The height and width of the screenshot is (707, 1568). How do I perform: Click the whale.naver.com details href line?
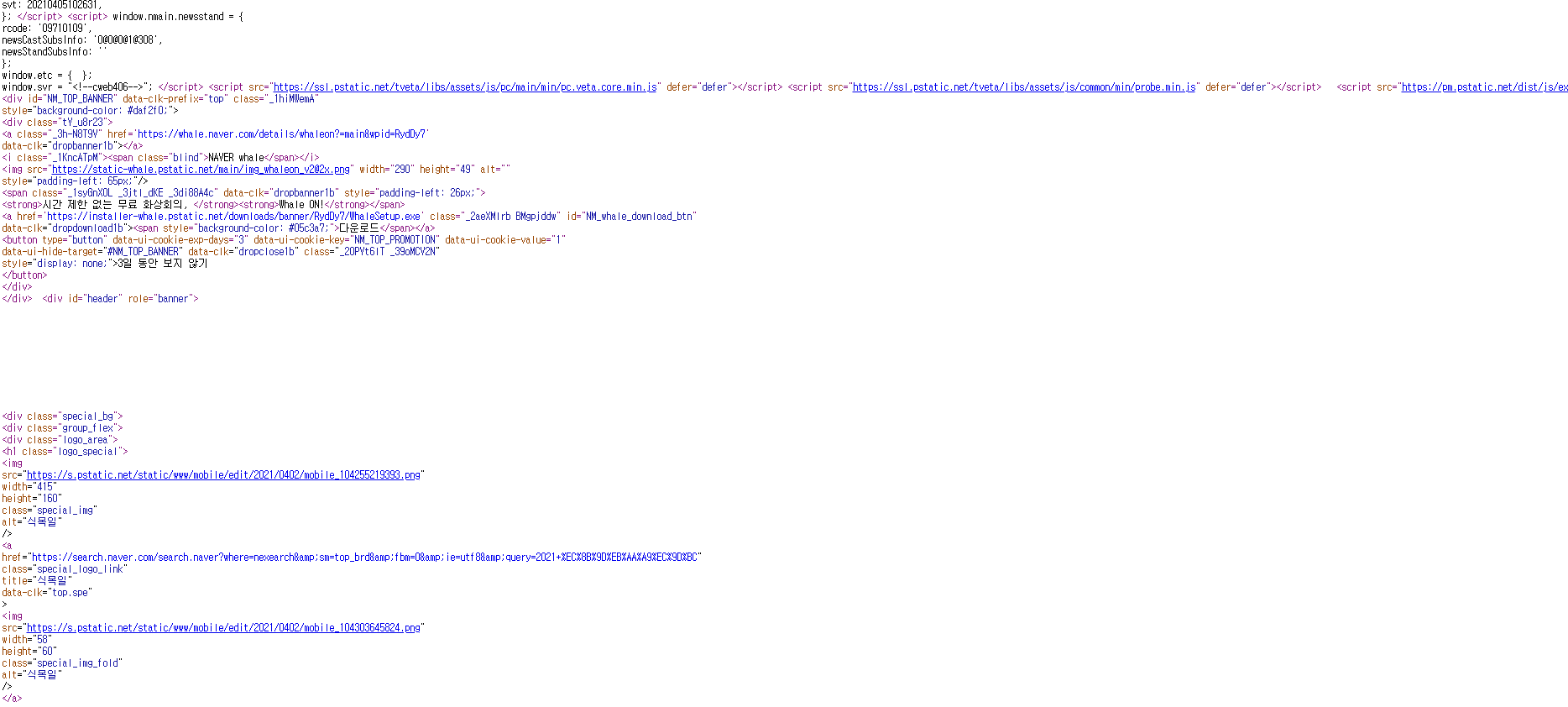click(216, 134)
